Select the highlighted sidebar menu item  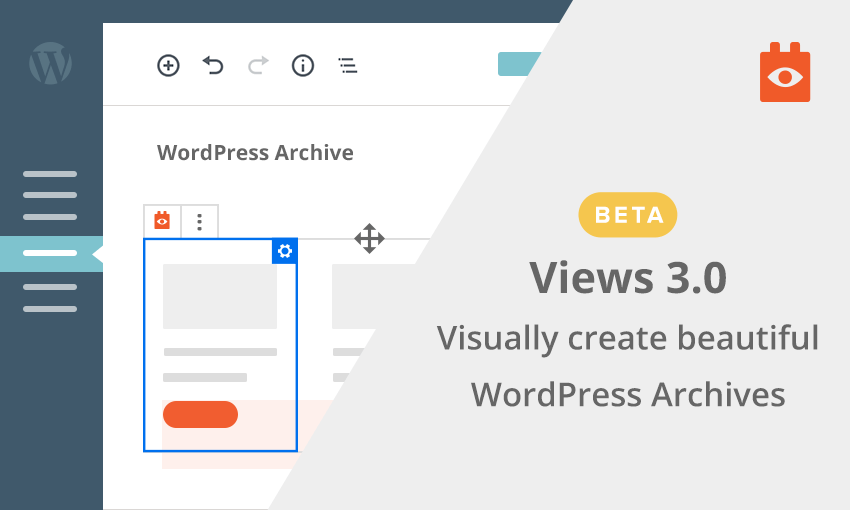point(51,253)
